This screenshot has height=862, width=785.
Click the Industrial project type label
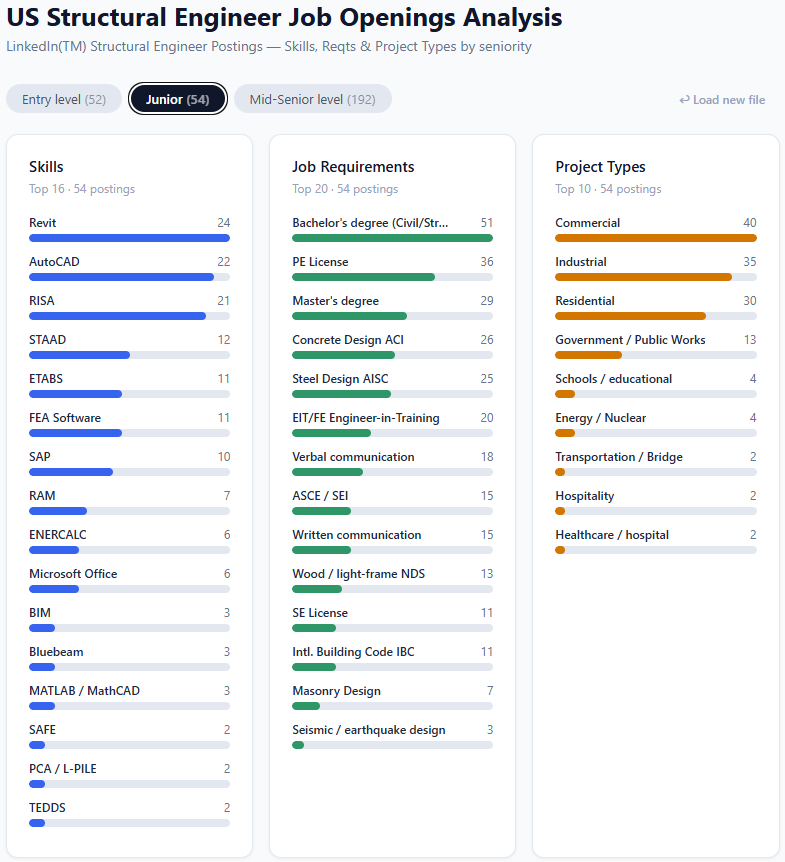[x=581, y=262]
